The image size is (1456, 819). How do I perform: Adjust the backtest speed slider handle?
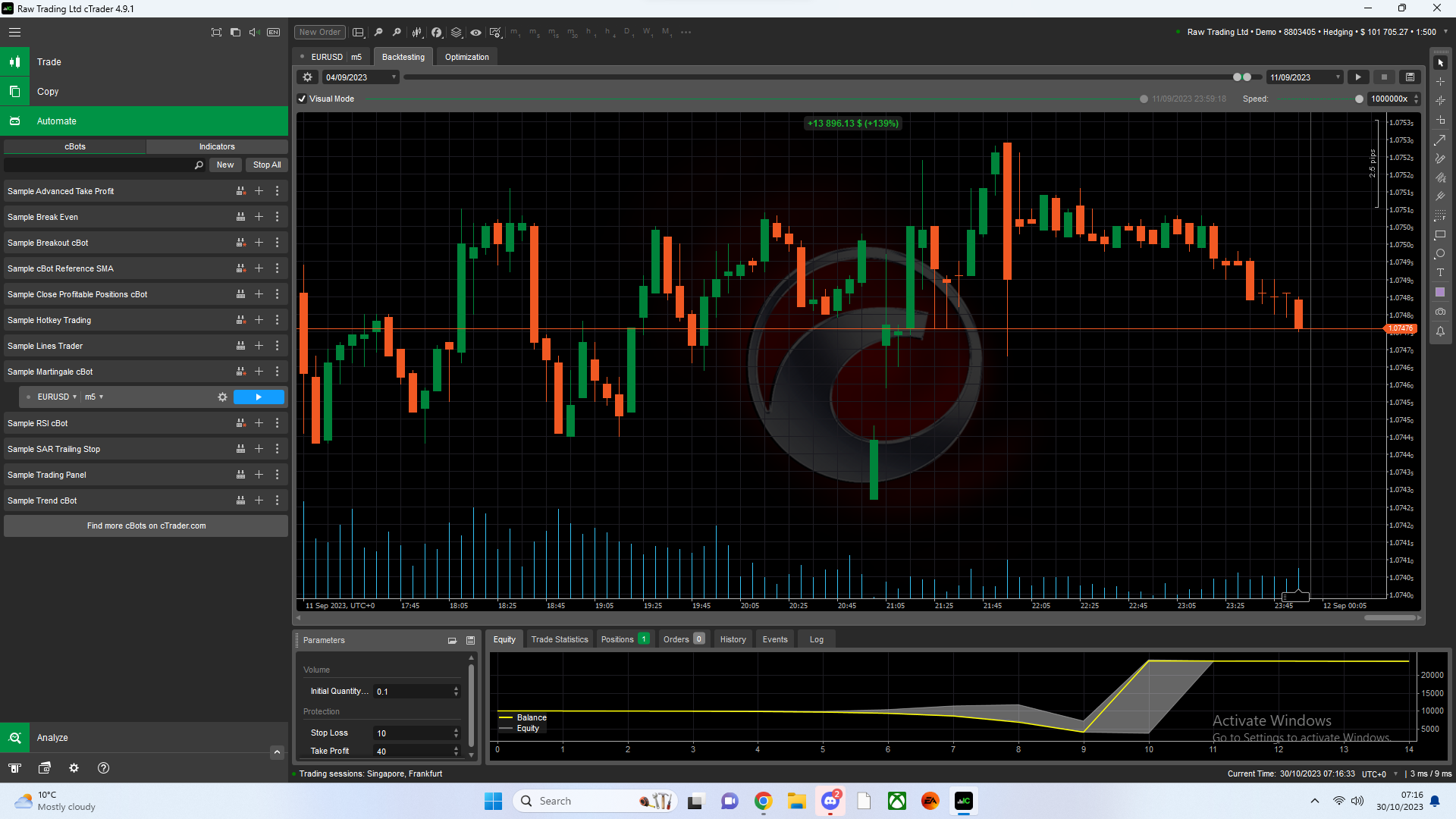[x=1359, y=99]
